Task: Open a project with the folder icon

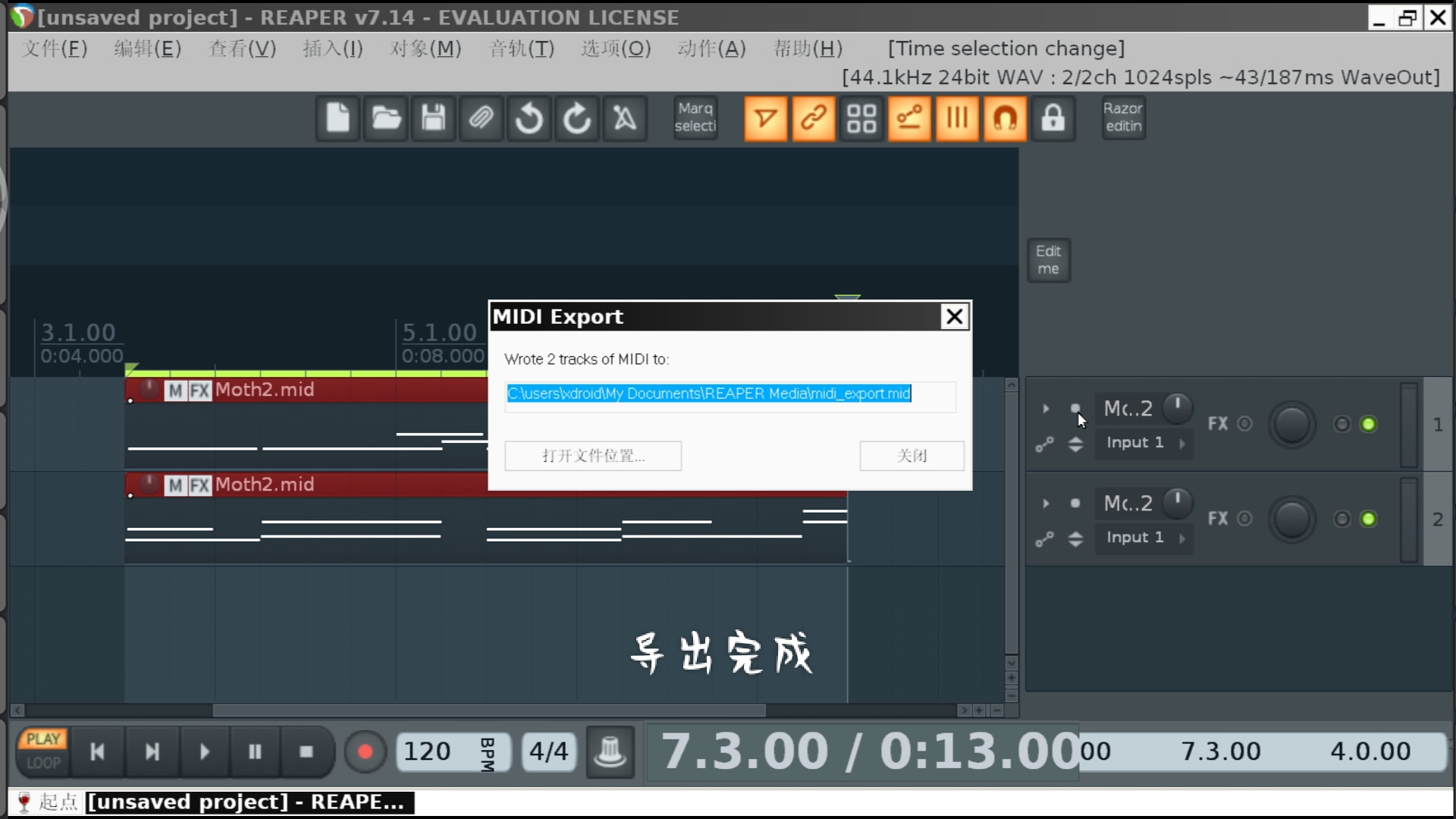Action: point(386,118)
